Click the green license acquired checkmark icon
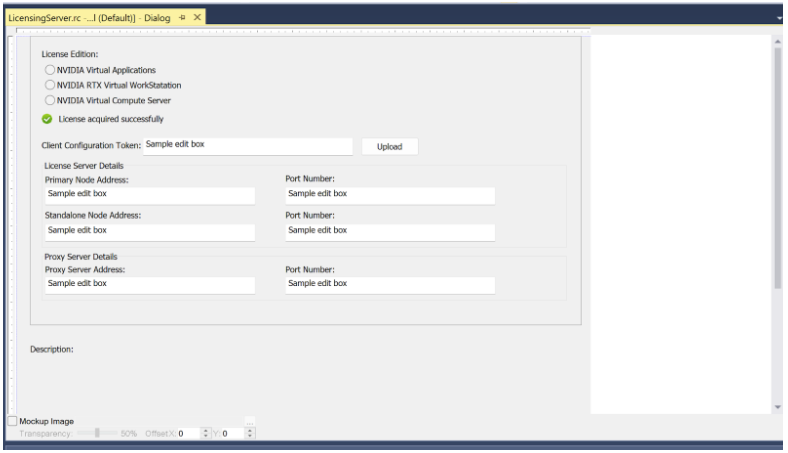The width and height of the screenshot is (788, 453). pos(47,119)
